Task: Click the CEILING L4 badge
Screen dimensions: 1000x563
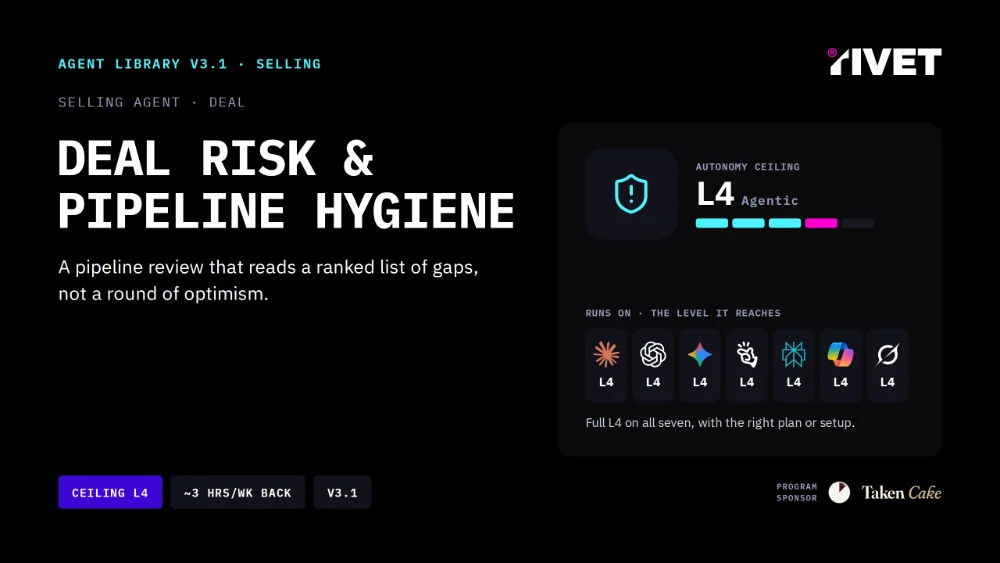Action: [x=110, y=492]
